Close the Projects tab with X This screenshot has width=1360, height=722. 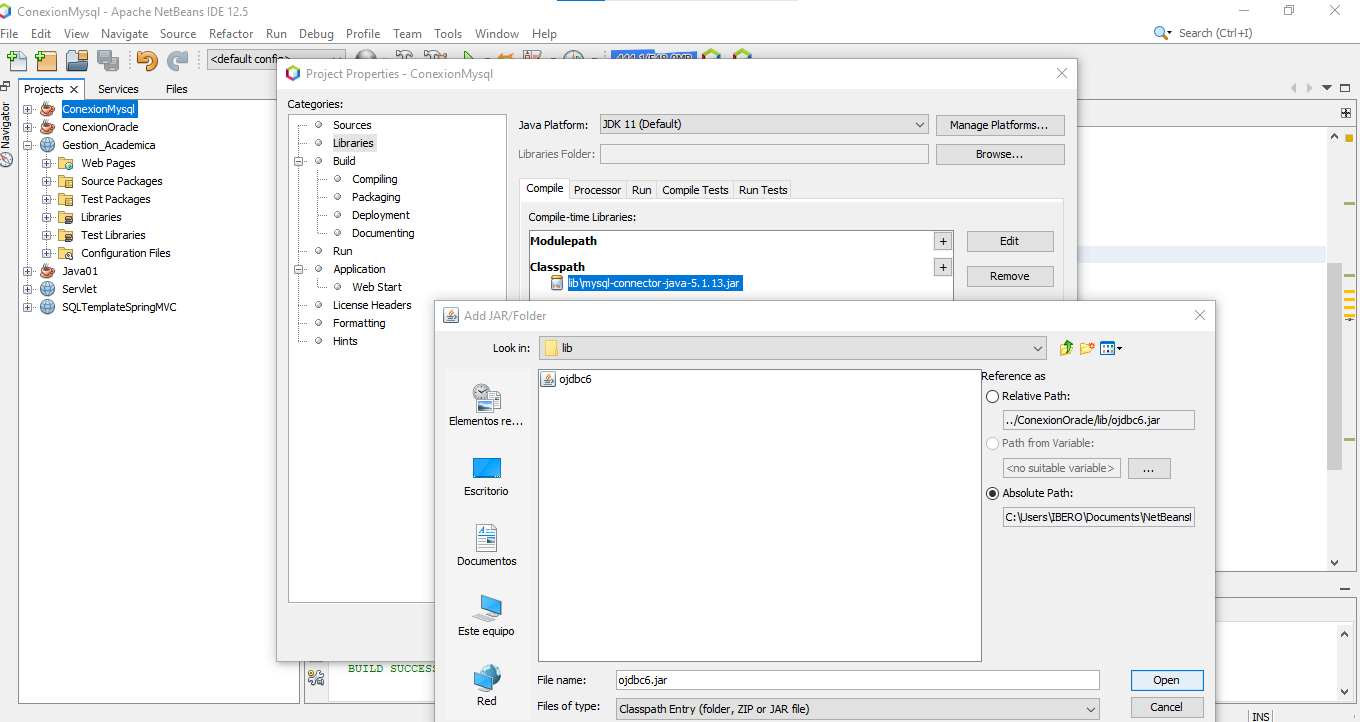(x=74, y=89)
